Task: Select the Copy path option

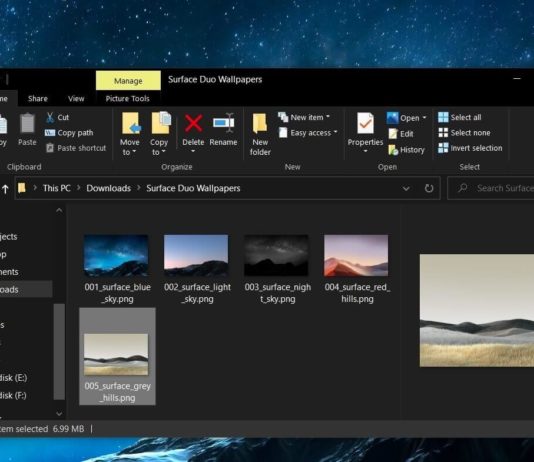Action: pos(69,133)
